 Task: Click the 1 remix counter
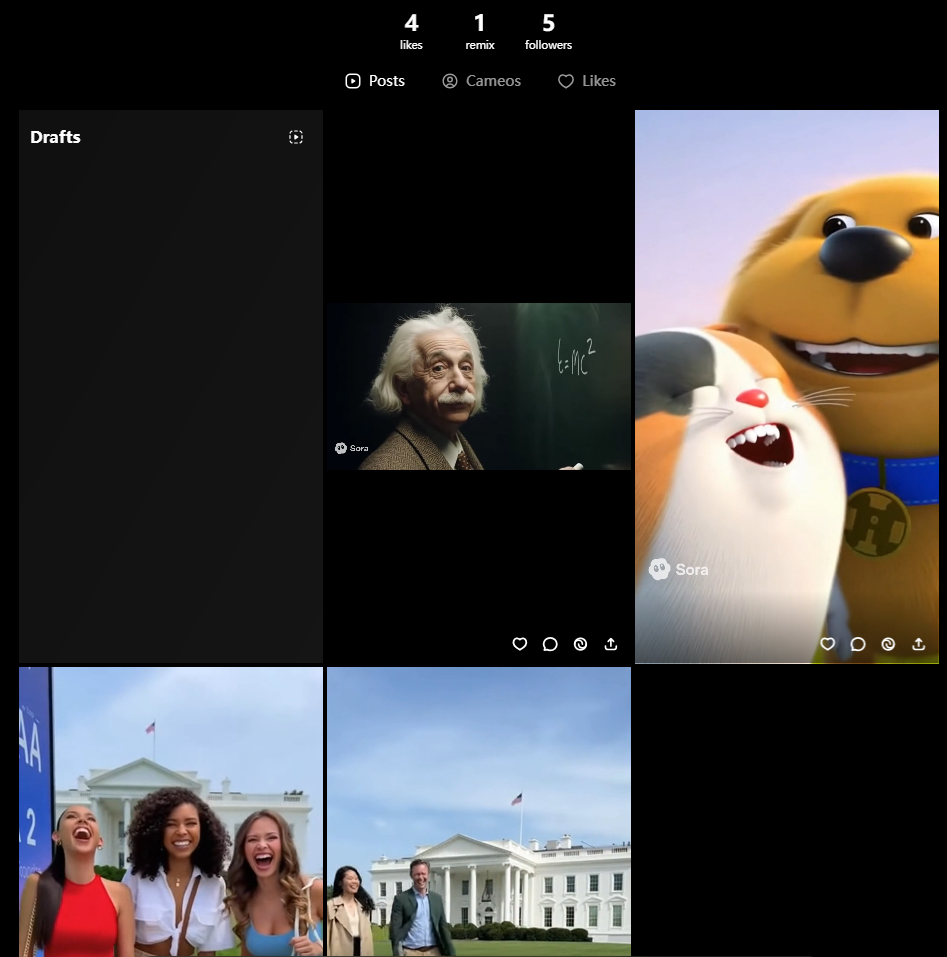click(480, 31)
